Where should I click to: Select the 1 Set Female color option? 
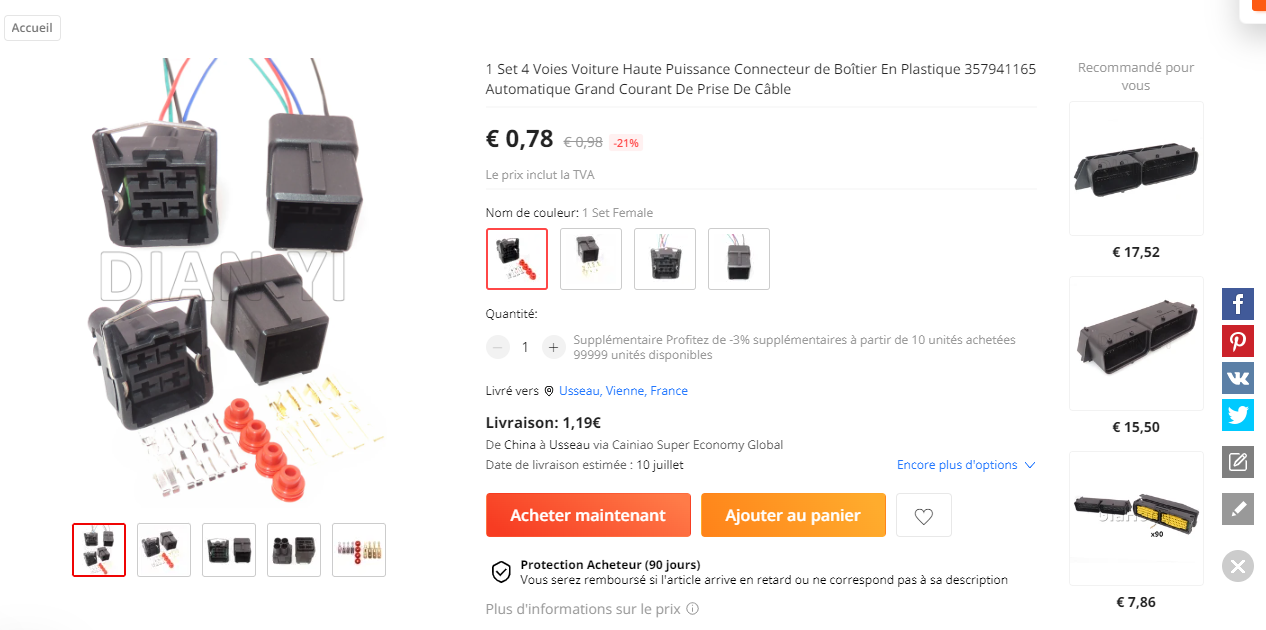click(517, 259)
